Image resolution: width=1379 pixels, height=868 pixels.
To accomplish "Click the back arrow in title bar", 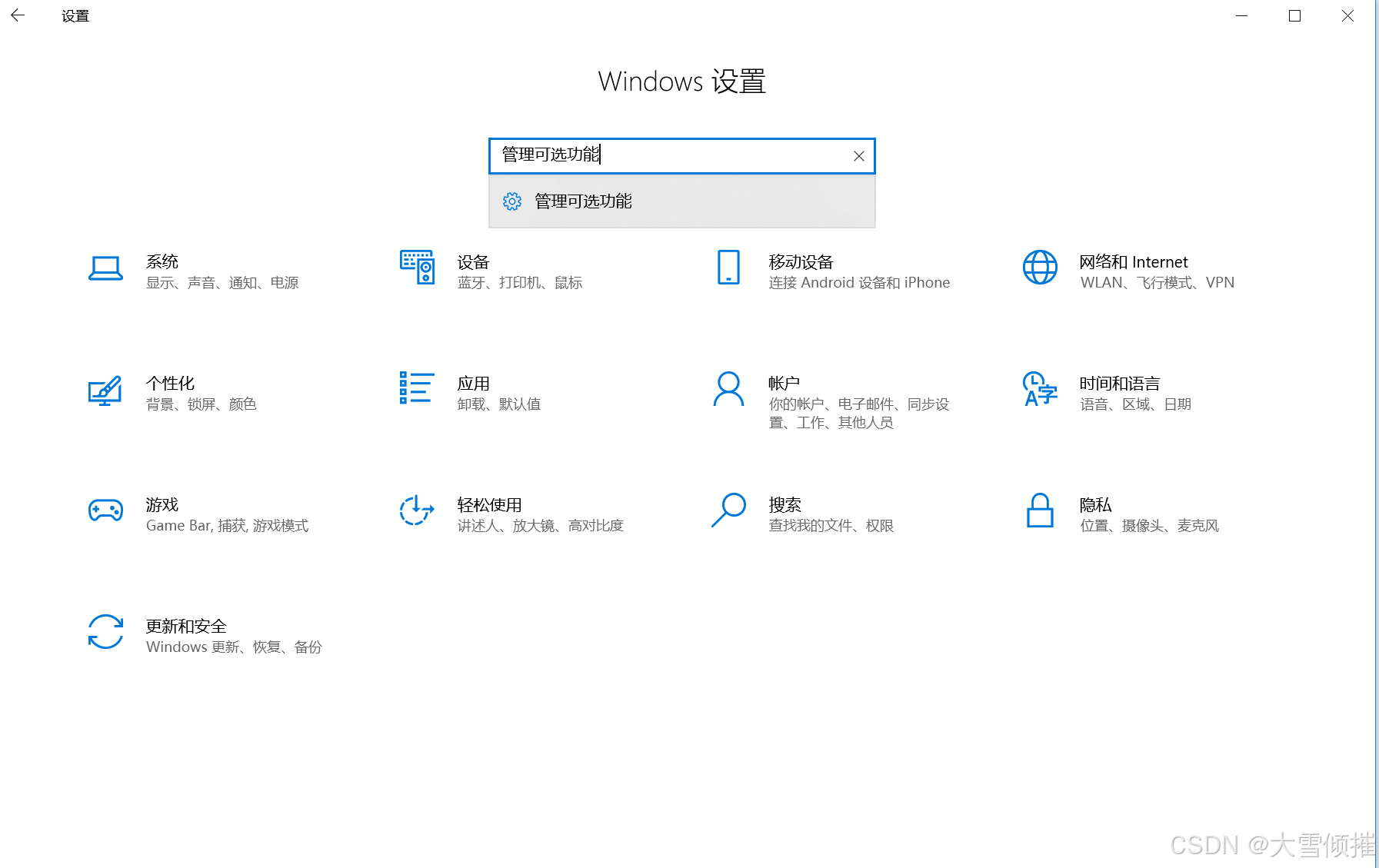I will click(x=18, y=15).
